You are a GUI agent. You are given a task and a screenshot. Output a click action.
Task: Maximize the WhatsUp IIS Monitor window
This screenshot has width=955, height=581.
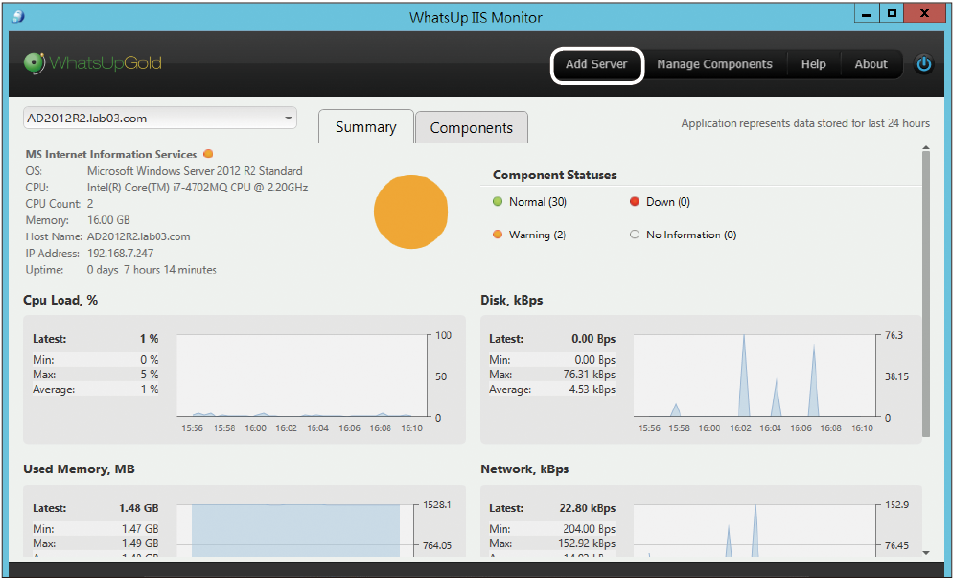point(892,13)
